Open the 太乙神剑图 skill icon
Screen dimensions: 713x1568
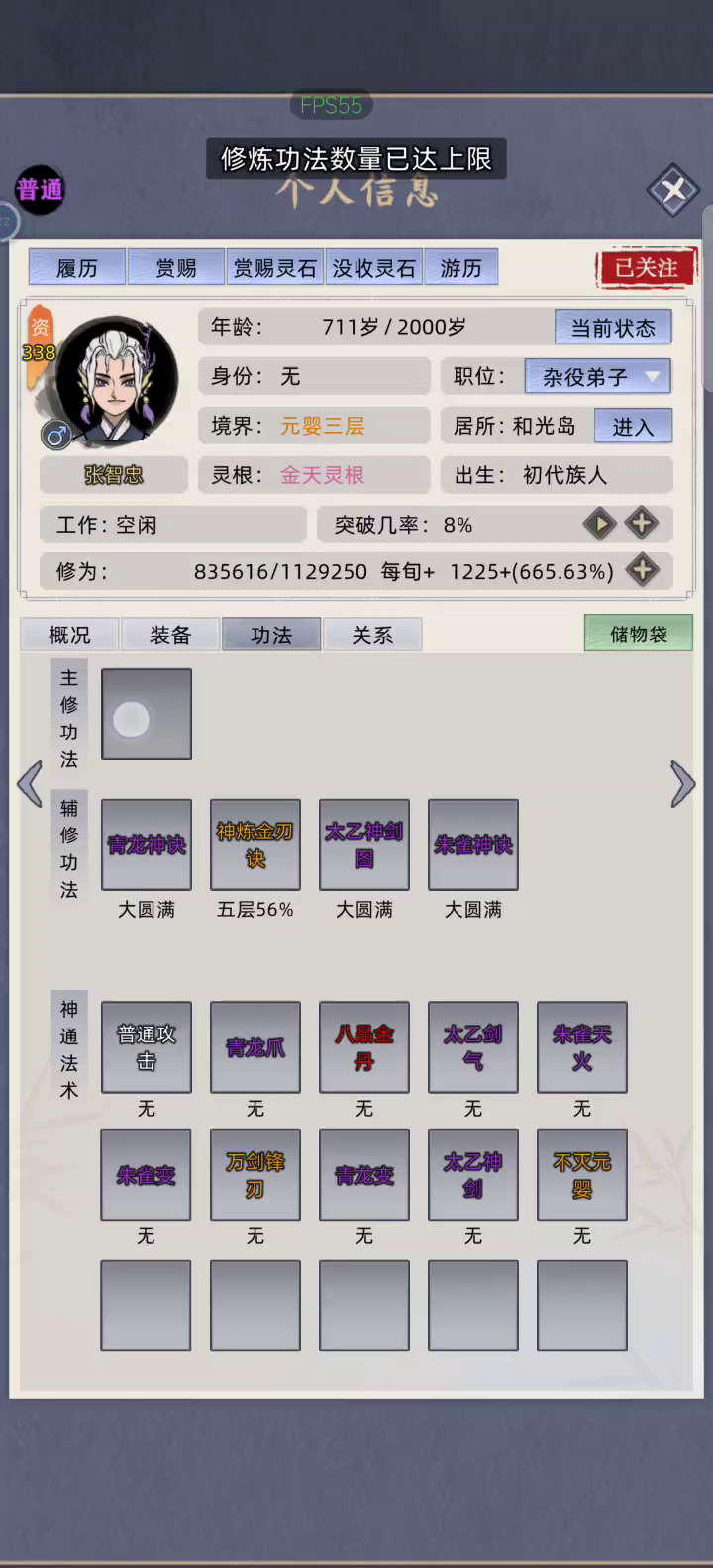click(x=364, y=844)
